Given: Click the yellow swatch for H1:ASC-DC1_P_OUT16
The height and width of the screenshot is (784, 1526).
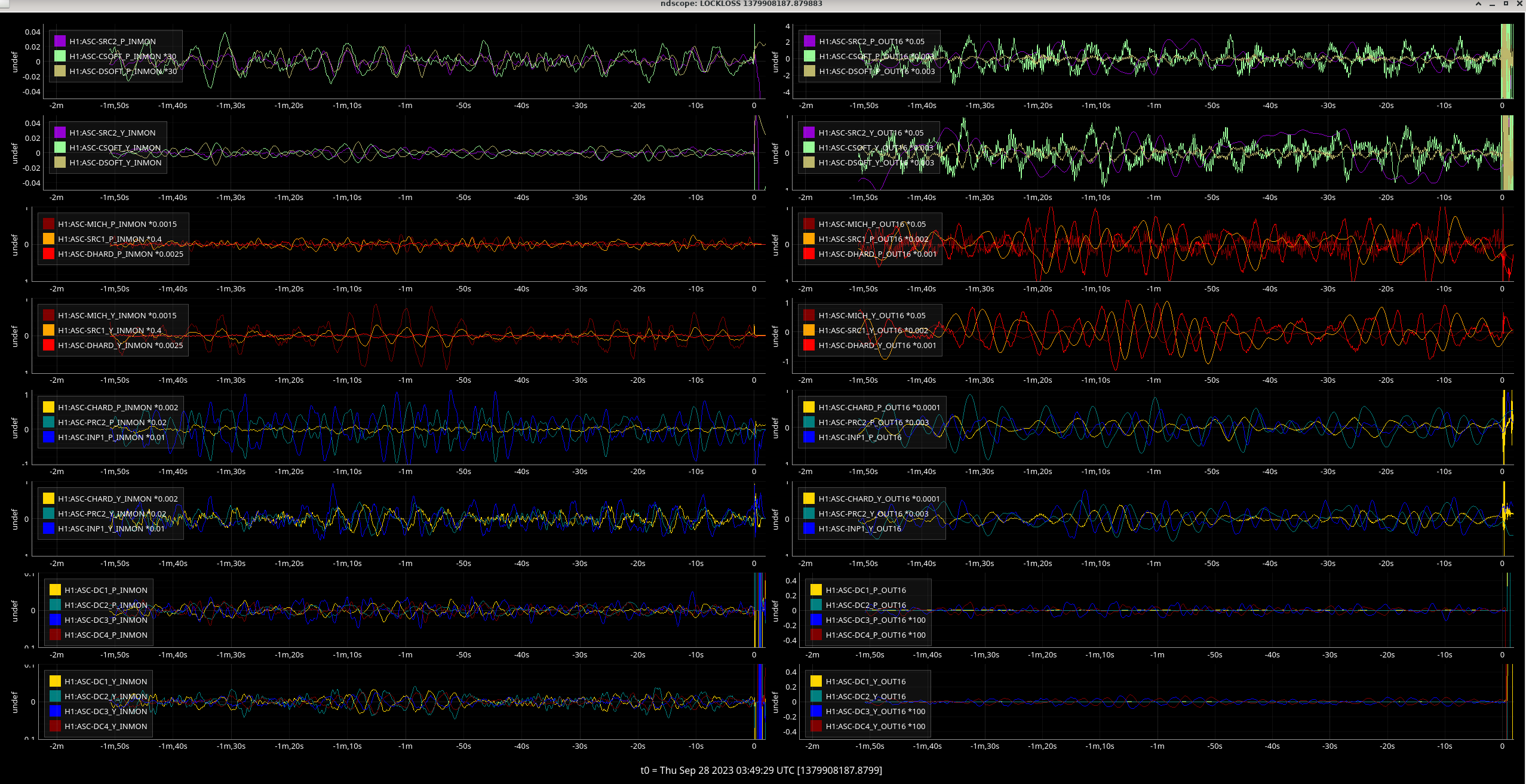Looking at the screenshot, I should (816, 590).
